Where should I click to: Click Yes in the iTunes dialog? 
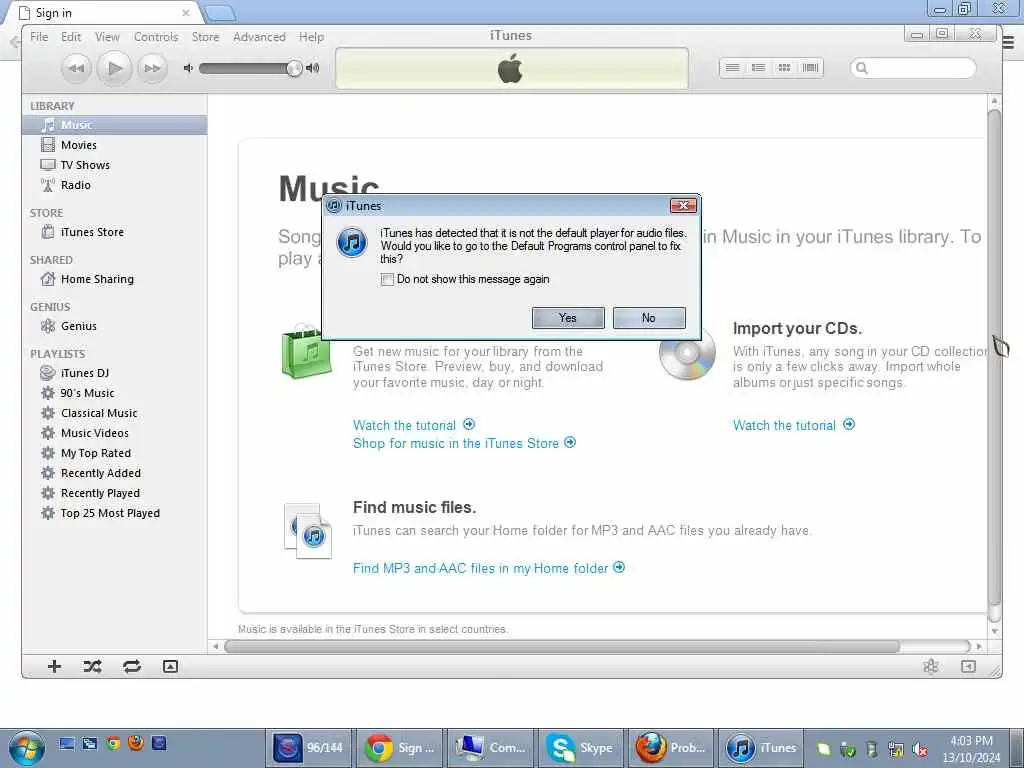click(568, 318)
